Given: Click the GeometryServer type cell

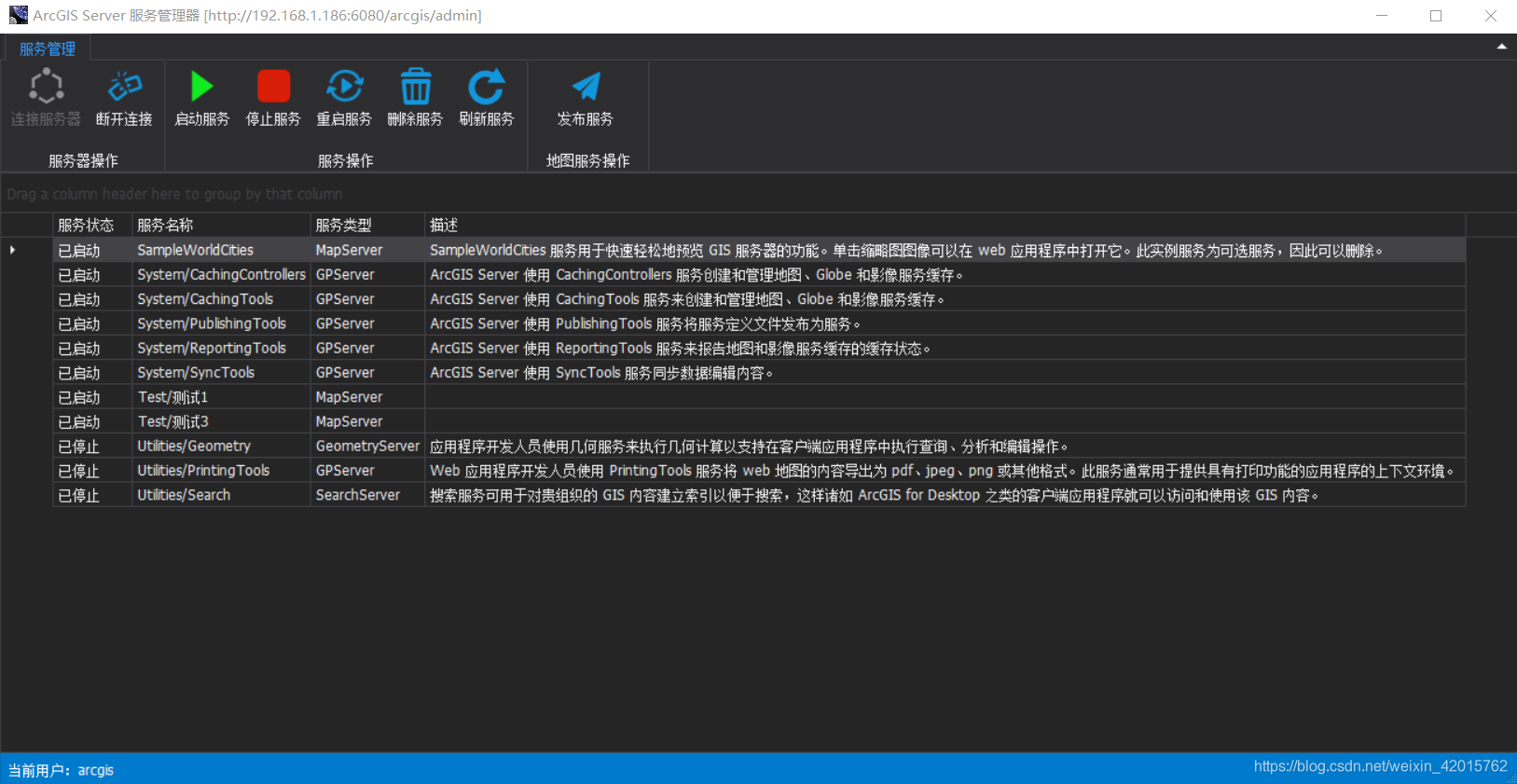Looking at the screenshot, I should click(367, 447).
